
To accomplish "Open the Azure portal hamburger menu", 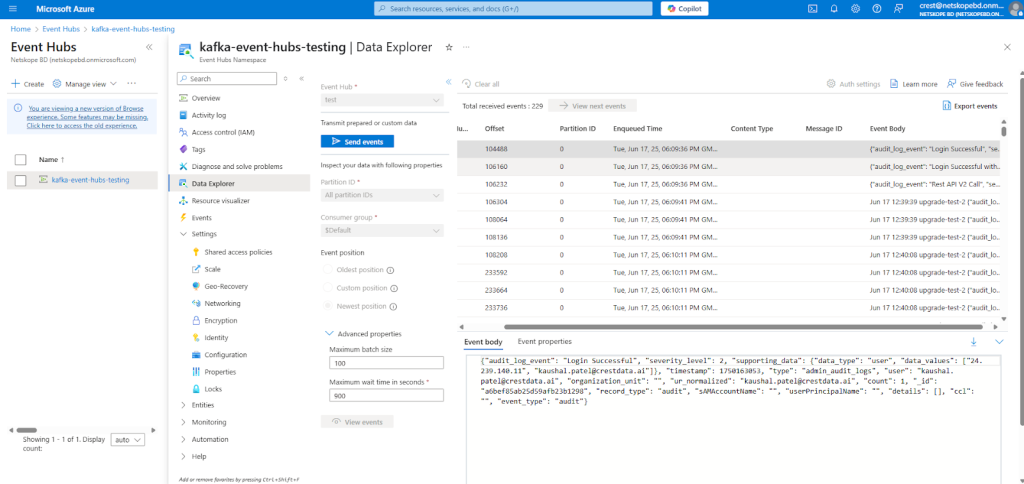I will tap(13, 8).
